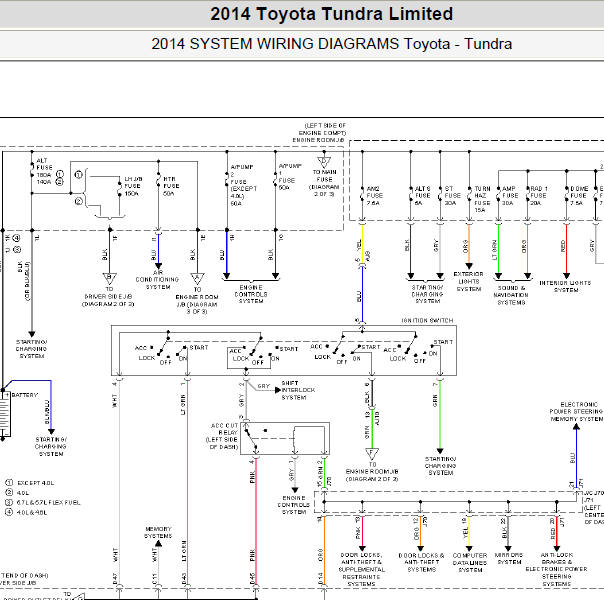Click the MEMORY SYSTEMS label

(158, 532)
